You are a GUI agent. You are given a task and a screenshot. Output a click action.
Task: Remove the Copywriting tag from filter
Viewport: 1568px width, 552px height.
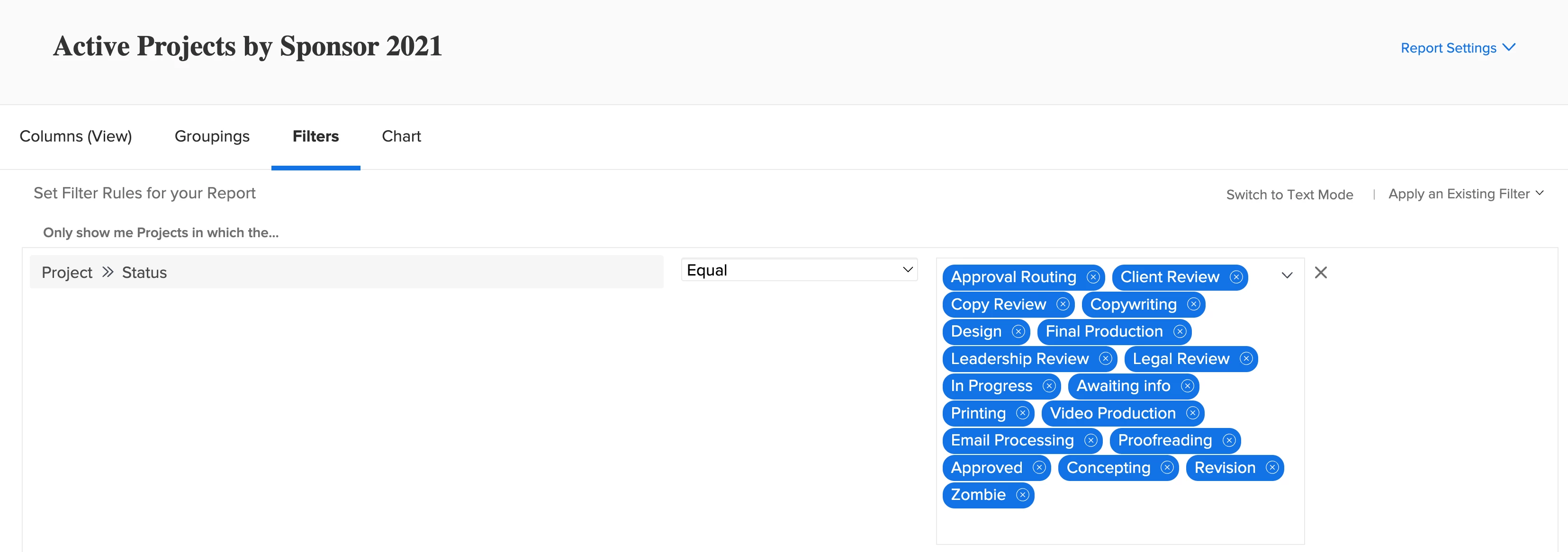pyautogui.click(x=1193, y=304)
